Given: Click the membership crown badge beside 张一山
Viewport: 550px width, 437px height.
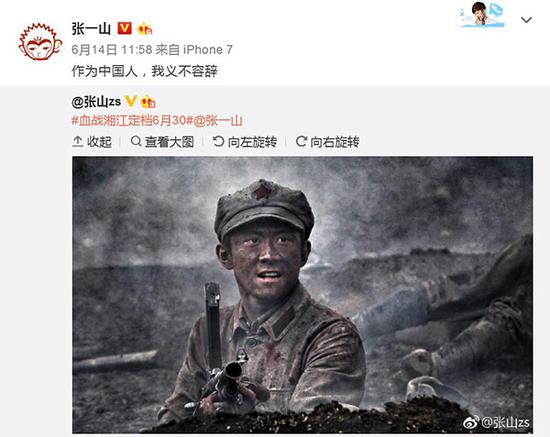Looking at the screenshot, I should click(145, 28).
